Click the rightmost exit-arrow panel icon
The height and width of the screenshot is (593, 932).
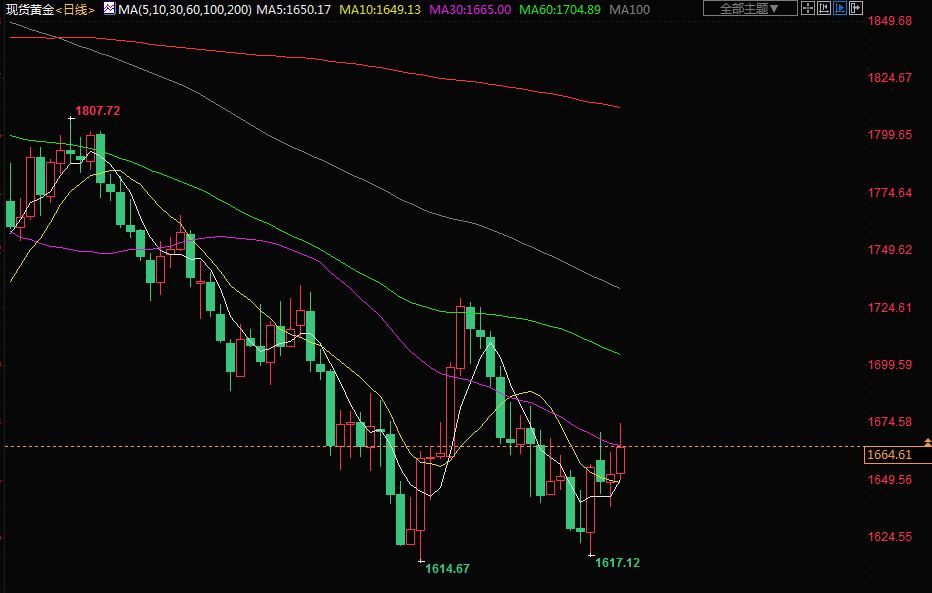click(856, 8)
